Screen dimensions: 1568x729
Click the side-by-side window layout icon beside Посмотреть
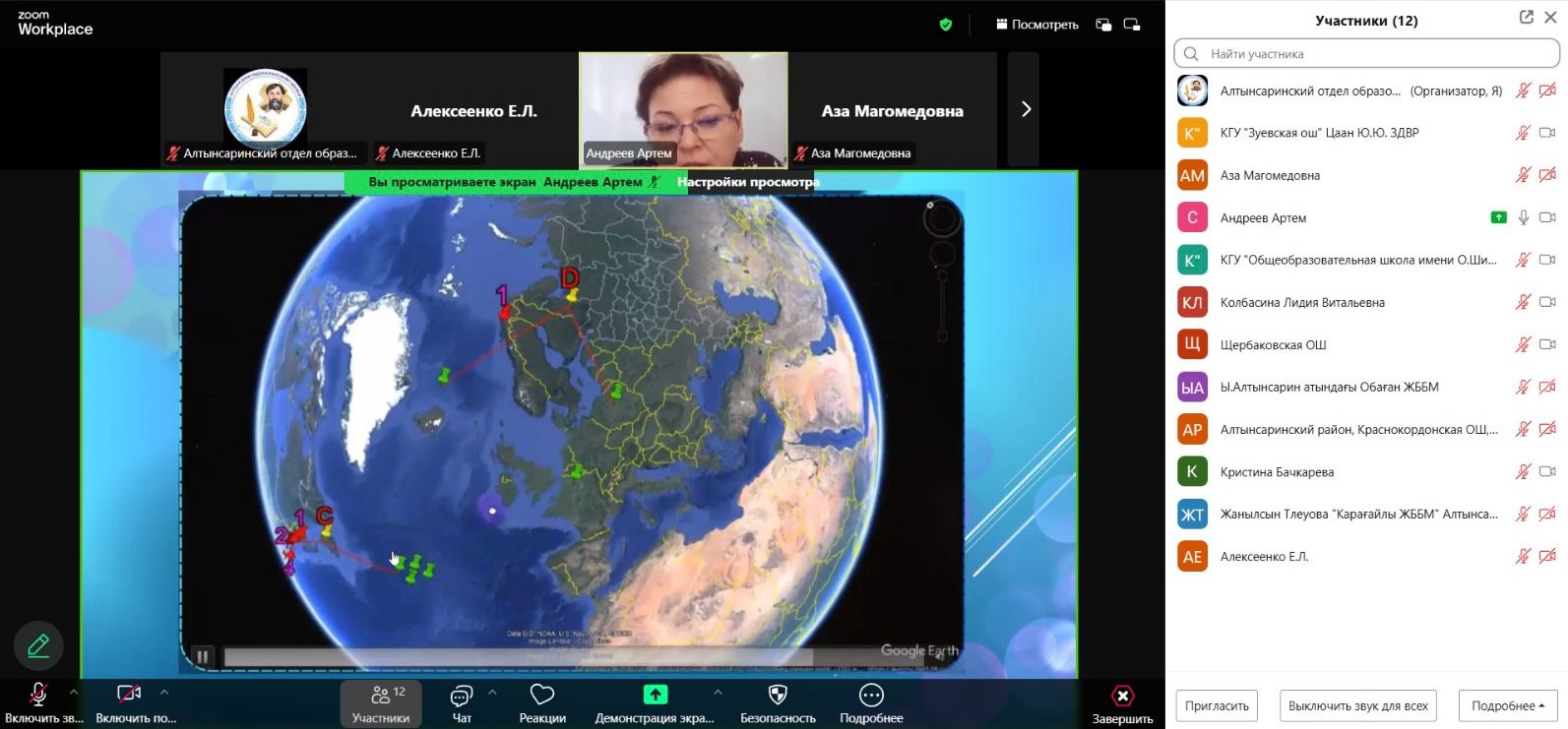tap(1103, 25)
